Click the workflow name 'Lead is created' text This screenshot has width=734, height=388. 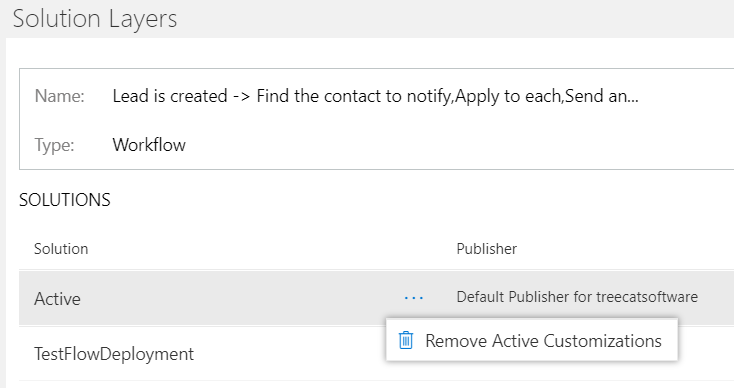click(x=375, y=96)
